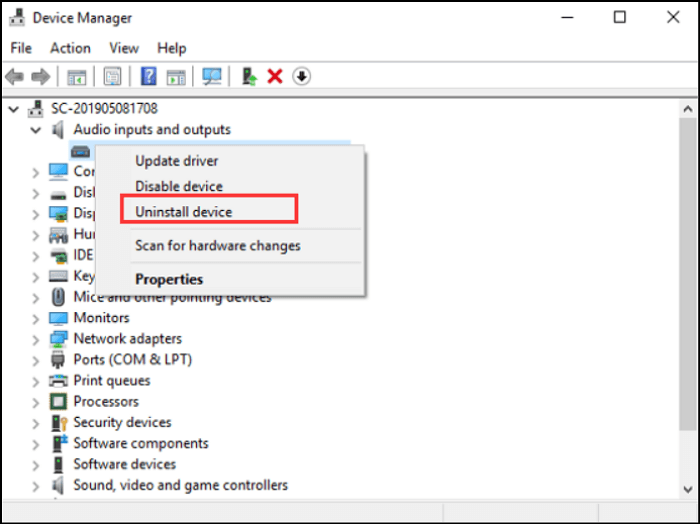Click the blue Help icon in toolbar
This screenshot has width=700, height=524.
pyautogui.click(x=148, y=77)
